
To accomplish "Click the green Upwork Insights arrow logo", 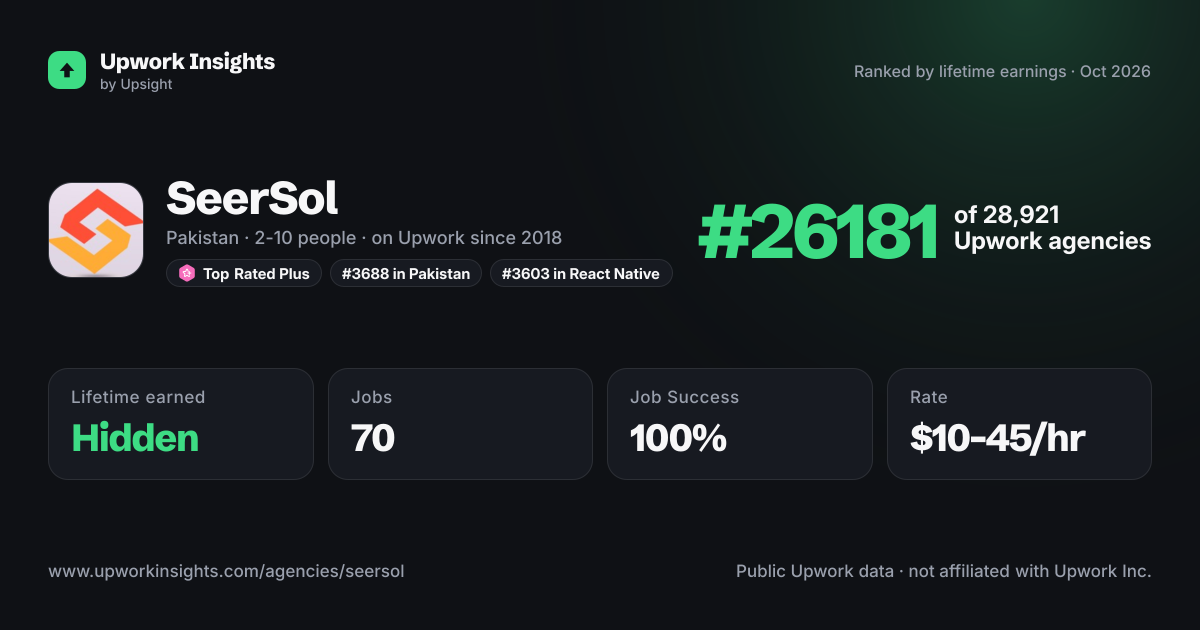I will tap(67, 70).
